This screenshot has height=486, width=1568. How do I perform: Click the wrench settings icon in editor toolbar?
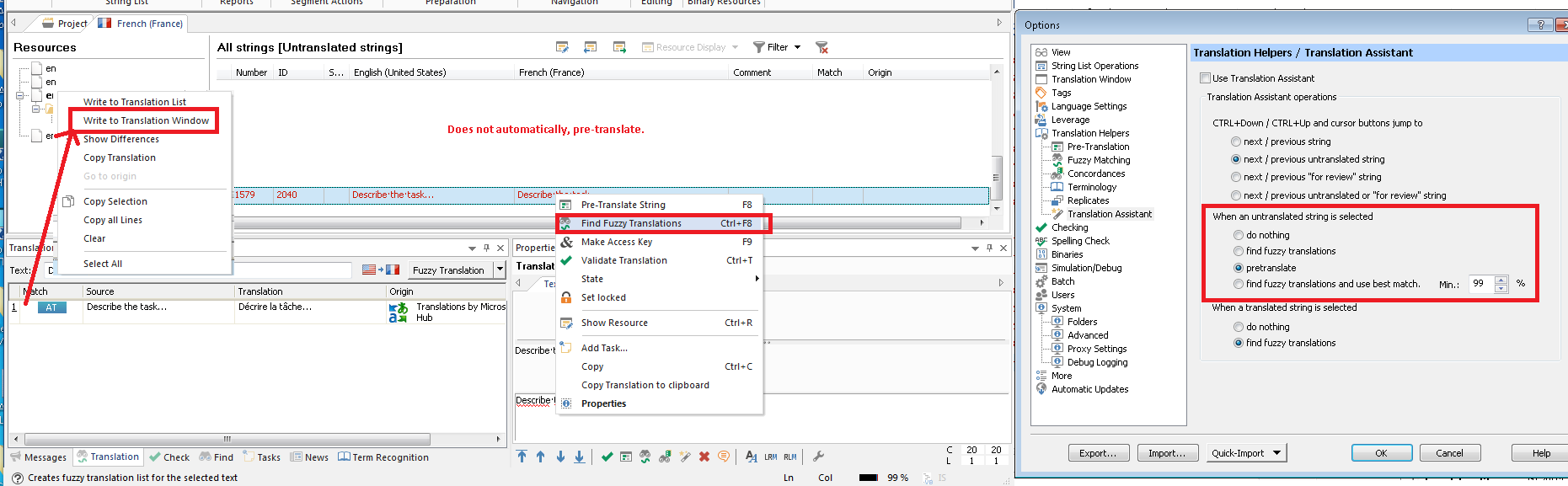tap(818, 457)
